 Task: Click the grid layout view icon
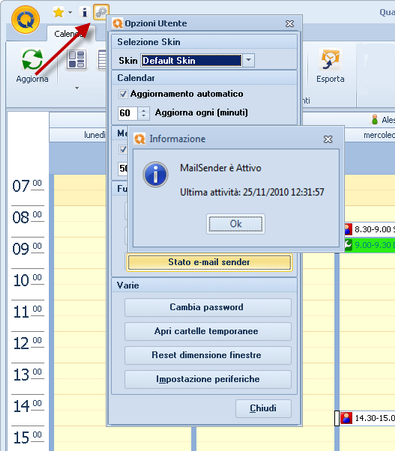click(77, 60)
